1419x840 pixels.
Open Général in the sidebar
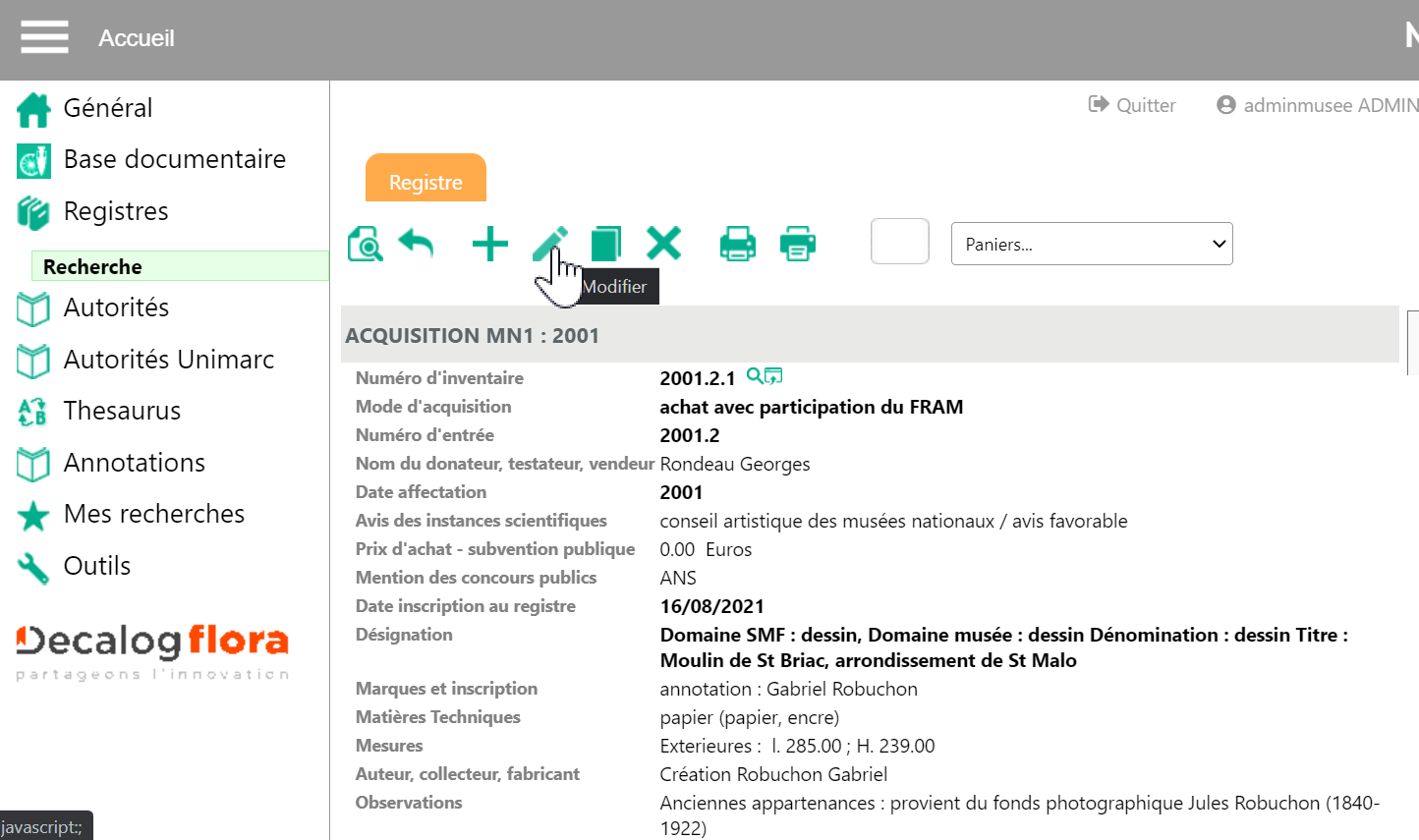coord(107,108)
